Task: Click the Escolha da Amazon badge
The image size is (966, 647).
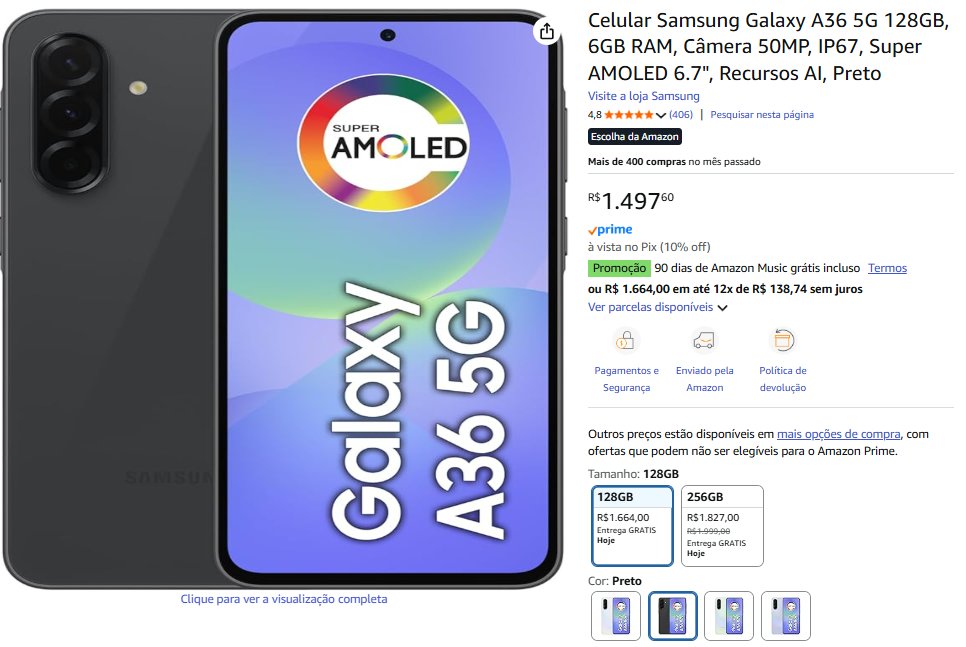Action: 635,136
